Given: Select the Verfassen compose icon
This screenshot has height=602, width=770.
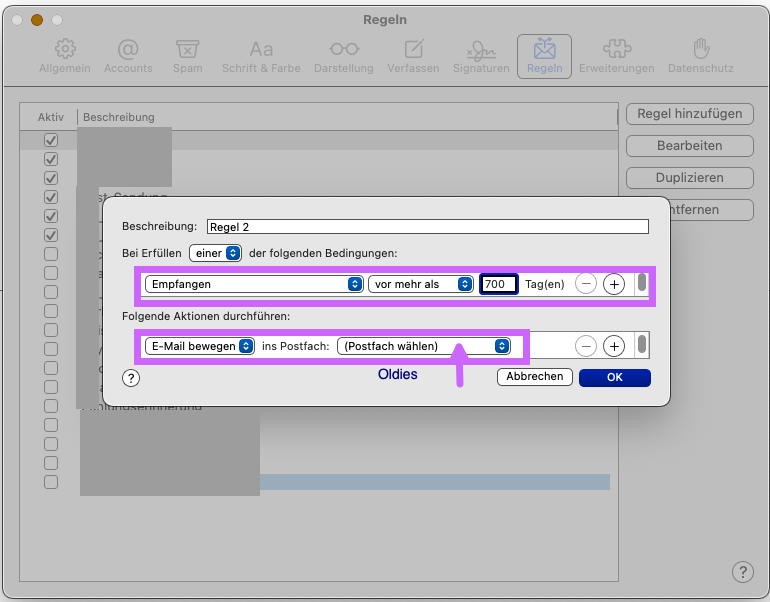Looking at the screenshot, I should (413, 56).
